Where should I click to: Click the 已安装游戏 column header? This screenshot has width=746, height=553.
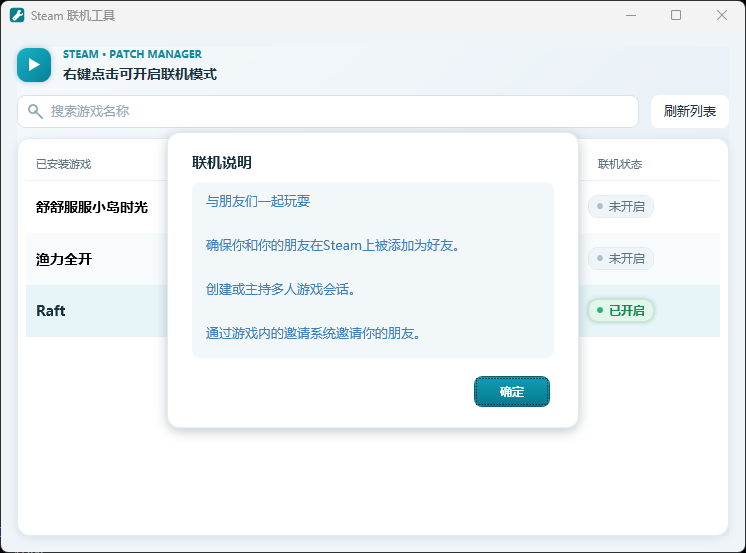64,164
